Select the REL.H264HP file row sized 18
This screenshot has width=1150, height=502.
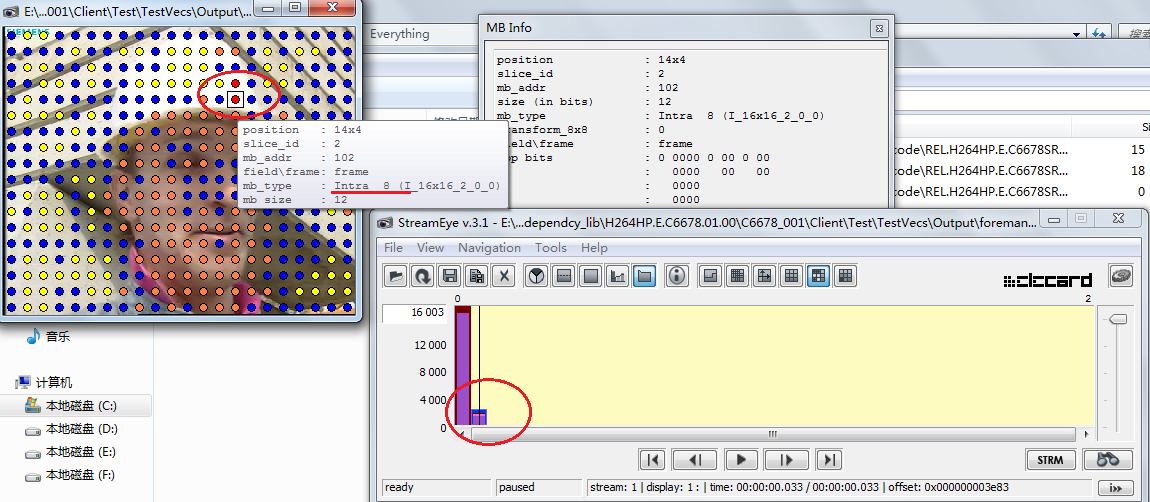click(1019, 171)
